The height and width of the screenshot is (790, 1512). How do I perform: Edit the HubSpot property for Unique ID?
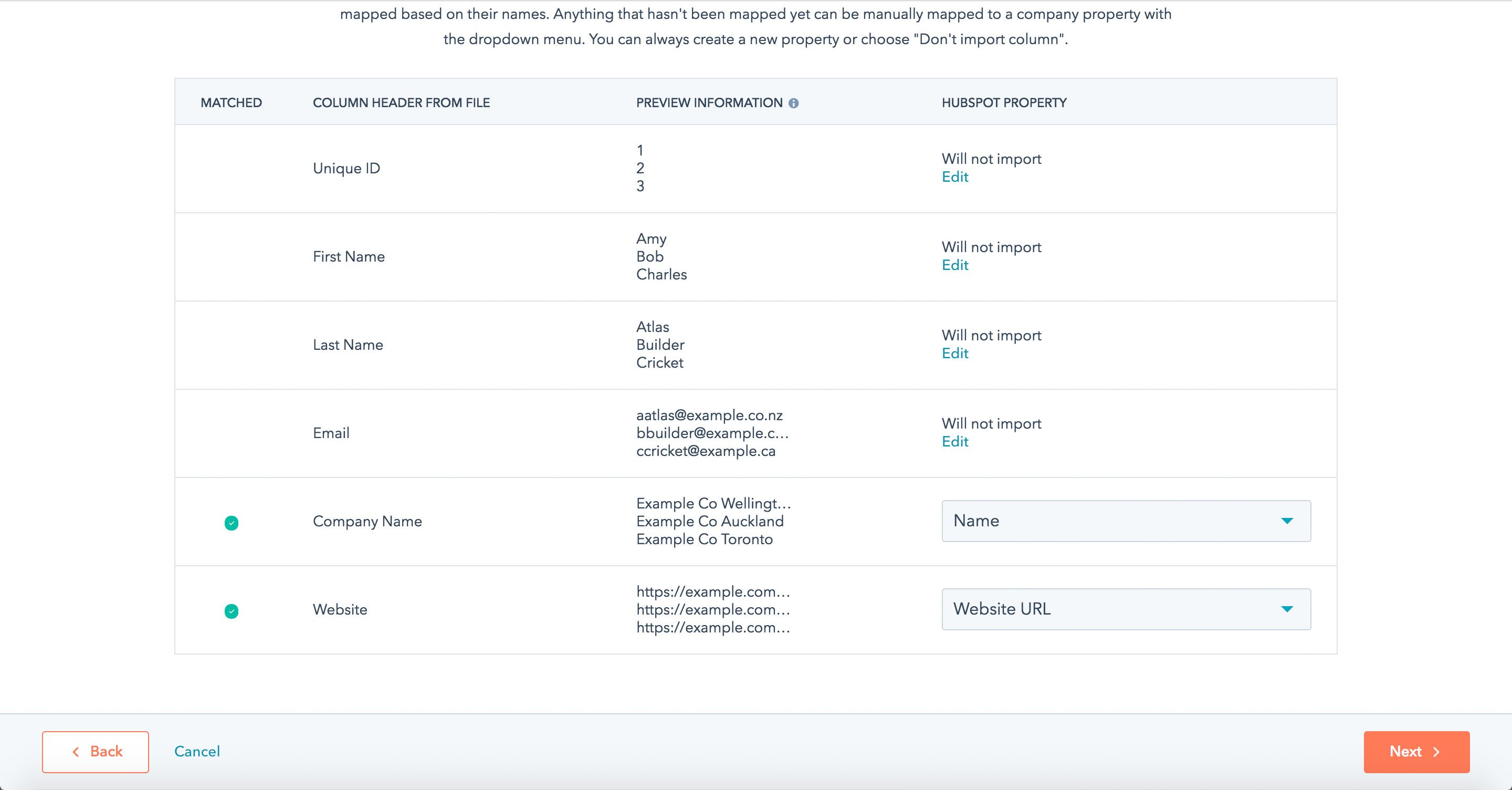point(954,177)
